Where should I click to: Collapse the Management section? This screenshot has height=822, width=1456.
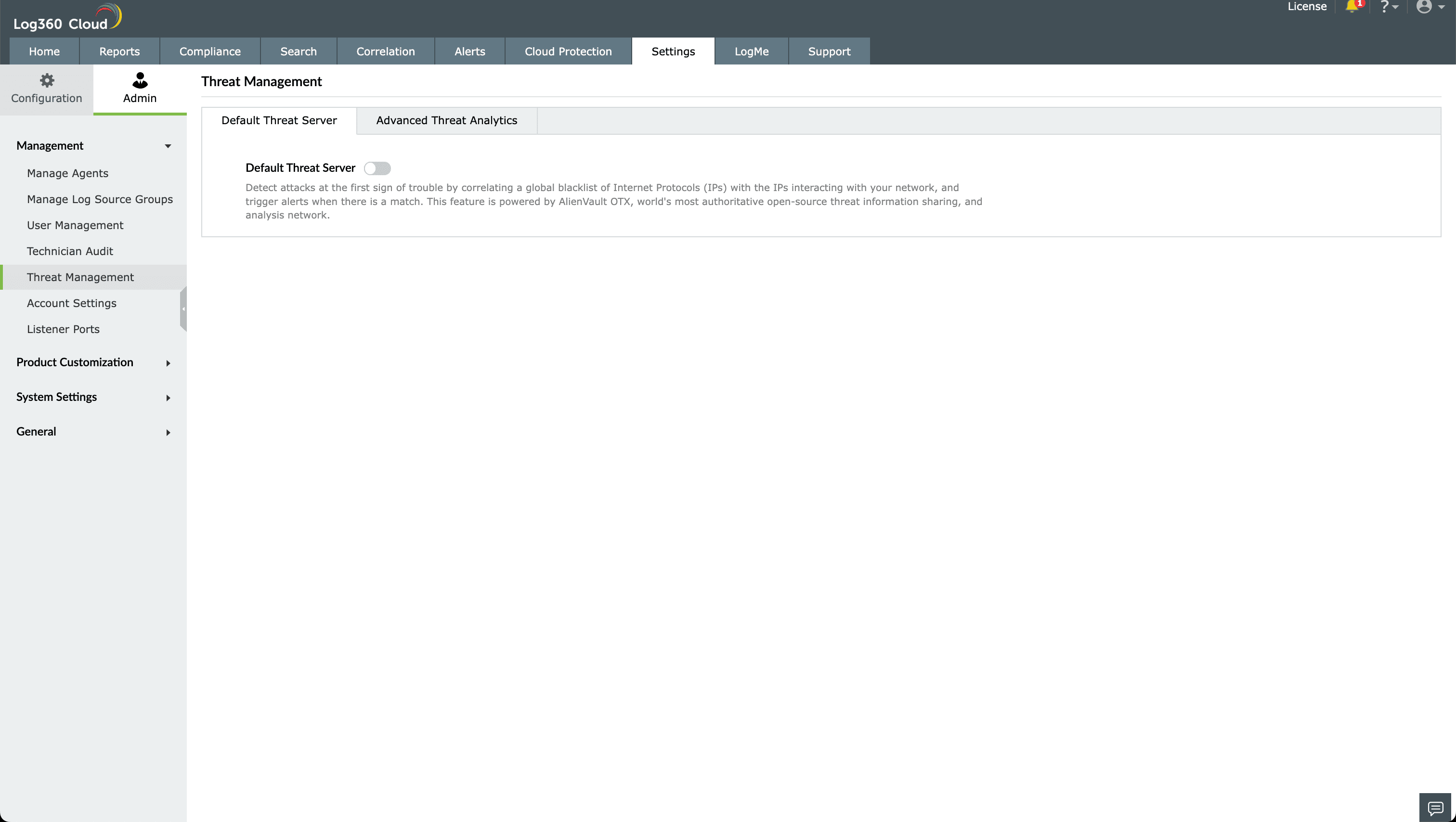[x=168, y=146]
